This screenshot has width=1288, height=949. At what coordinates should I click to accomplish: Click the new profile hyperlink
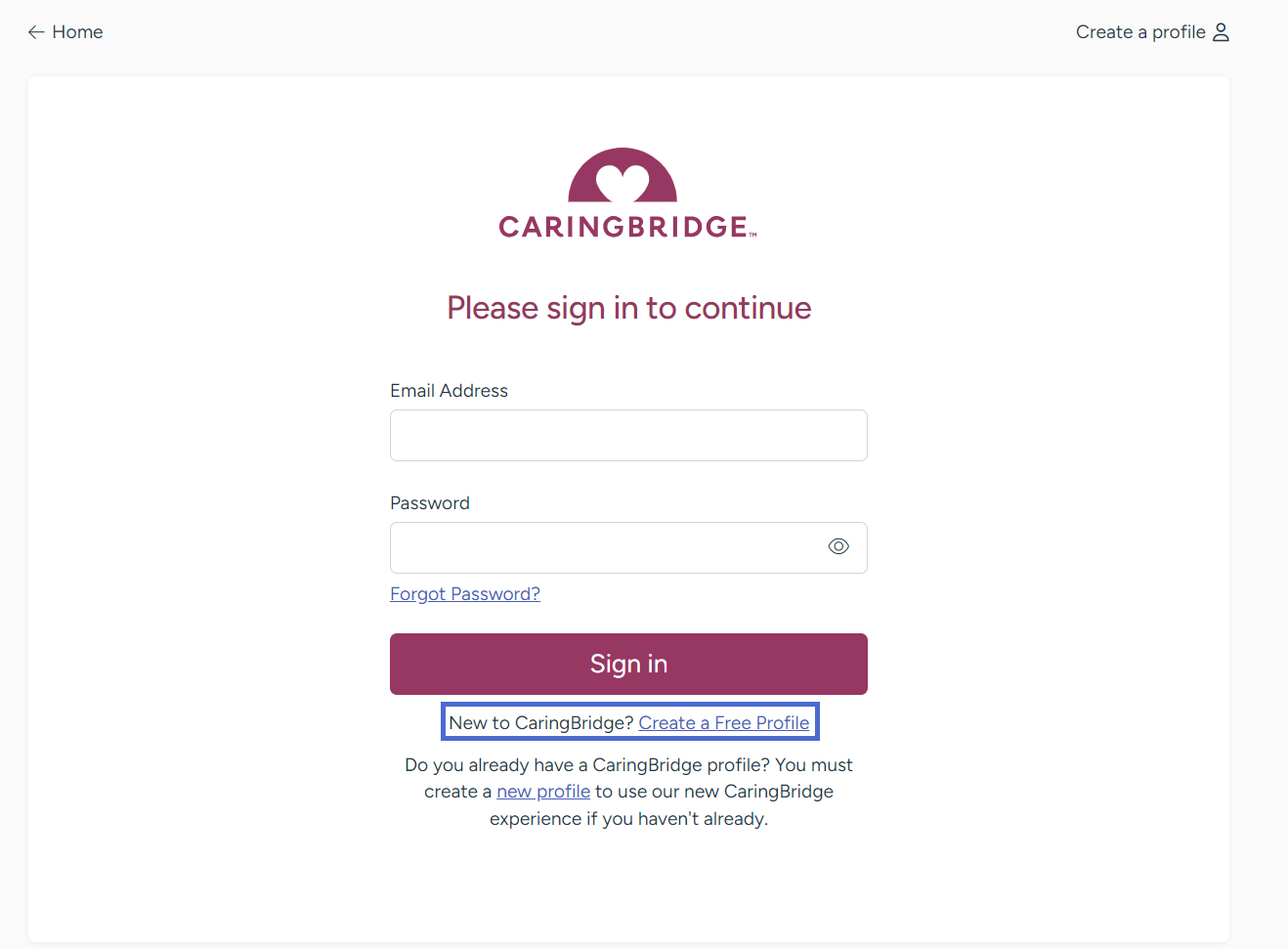pyautogui.click(x=543, y=791)
